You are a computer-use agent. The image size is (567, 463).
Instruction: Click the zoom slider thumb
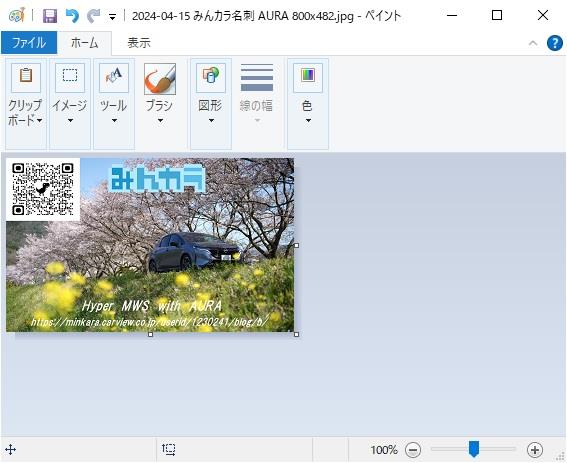click(x=474, y=449)
